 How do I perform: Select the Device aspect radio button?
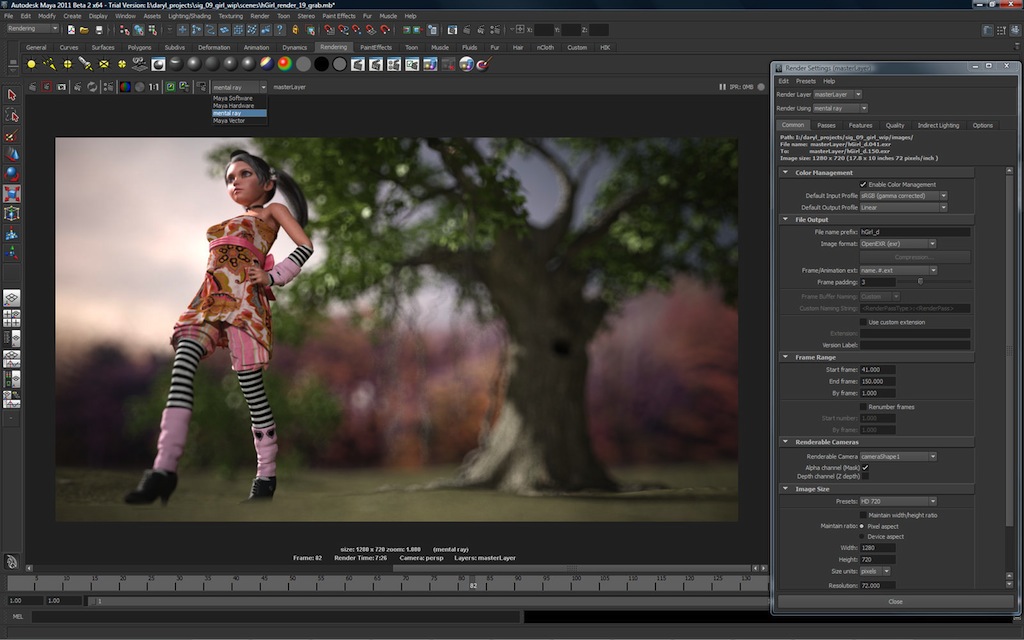[x=863, y=536]
